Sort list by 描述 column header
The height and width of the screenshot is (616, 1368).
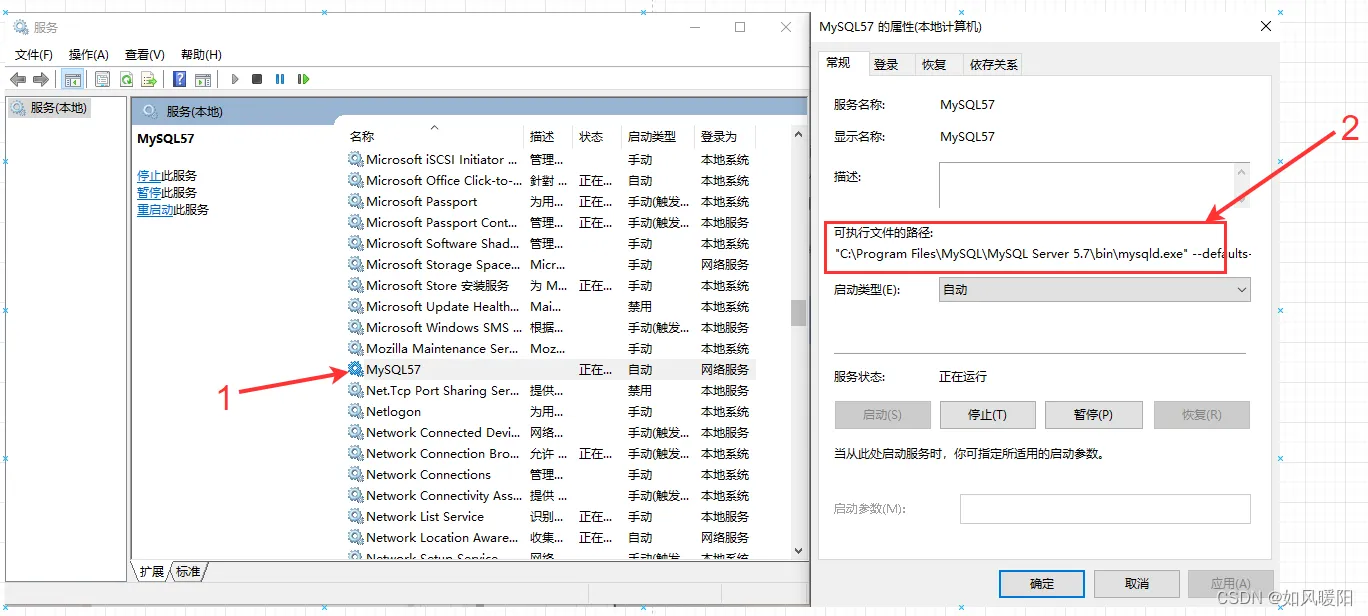(x=549, y=137)
